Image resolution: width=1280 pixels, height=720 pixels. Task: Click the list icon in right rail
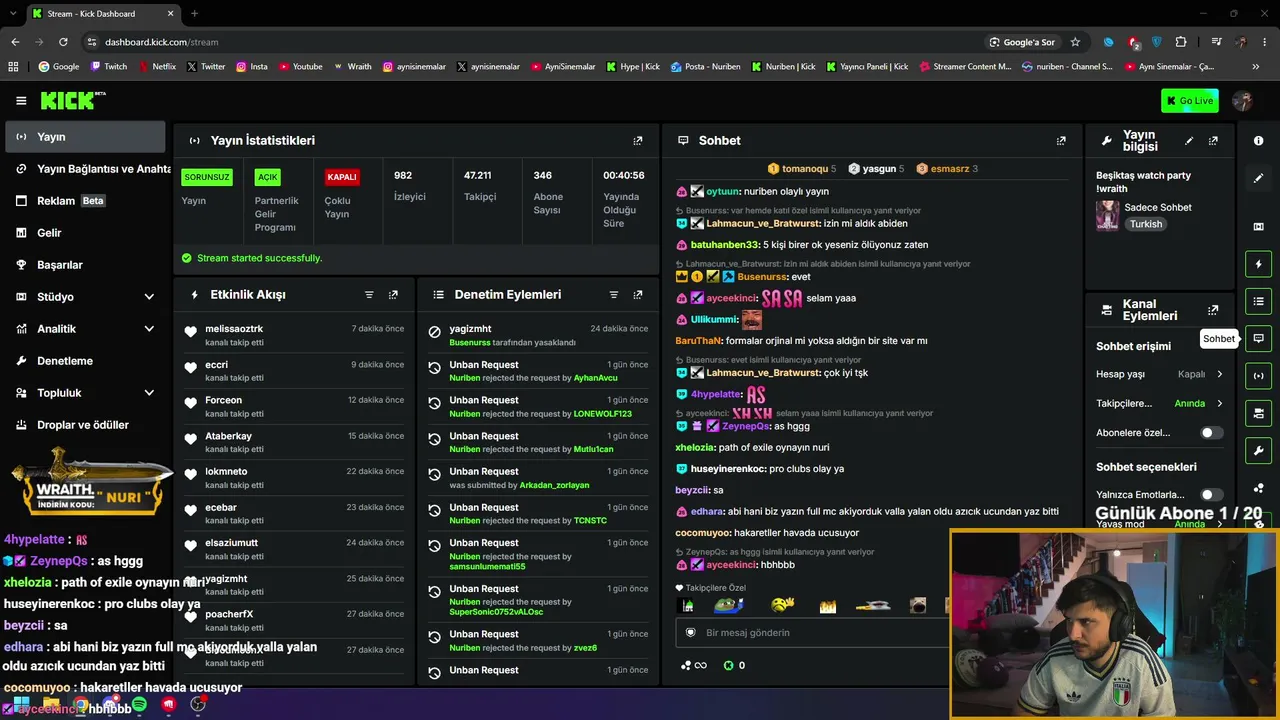[x=1258, y=301]
